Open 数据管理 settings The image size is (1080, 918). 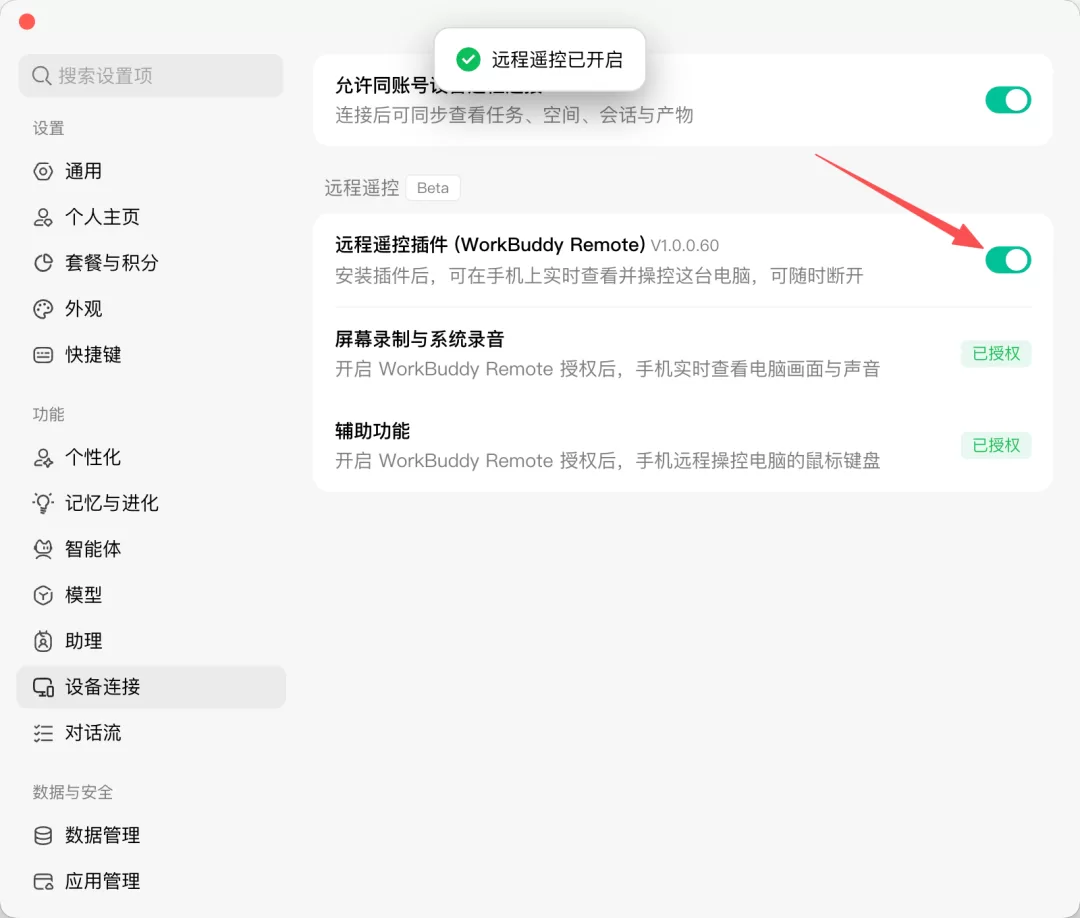tap(151, 835)
